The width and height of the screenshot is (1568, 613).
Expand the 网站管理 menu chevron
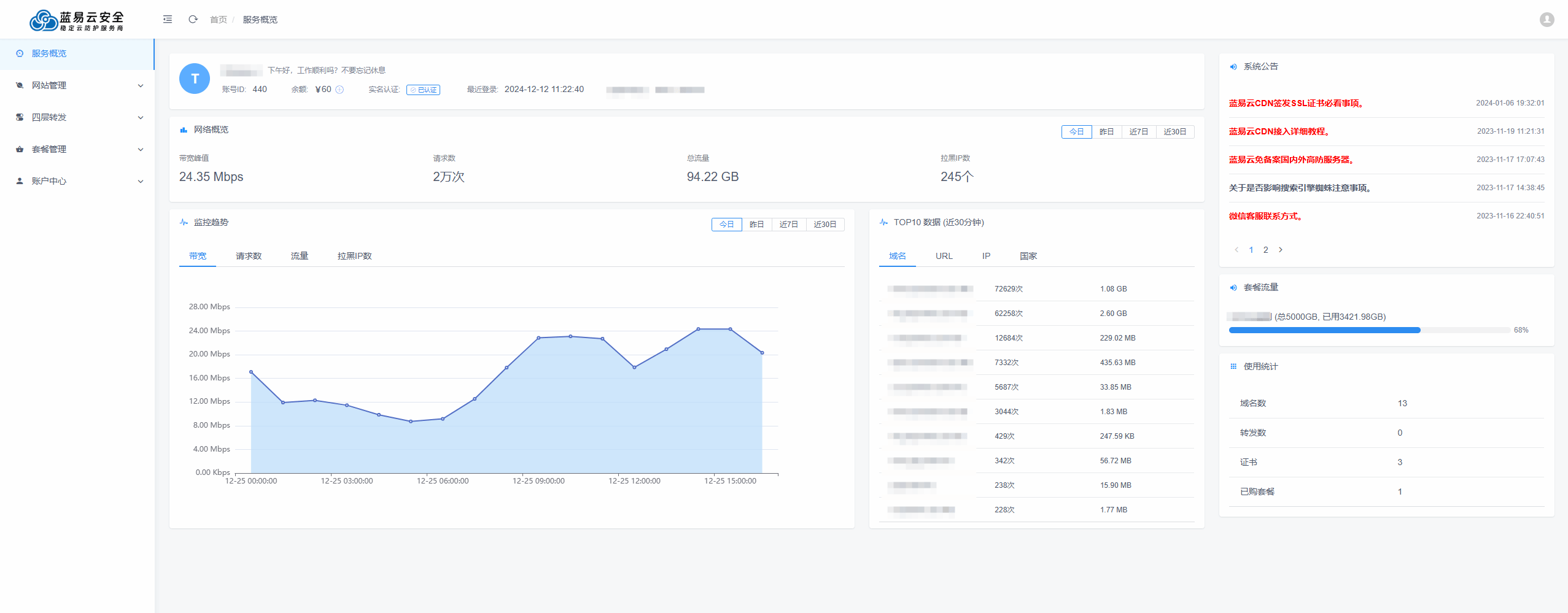pyautogui.click(x=141, y=86)
